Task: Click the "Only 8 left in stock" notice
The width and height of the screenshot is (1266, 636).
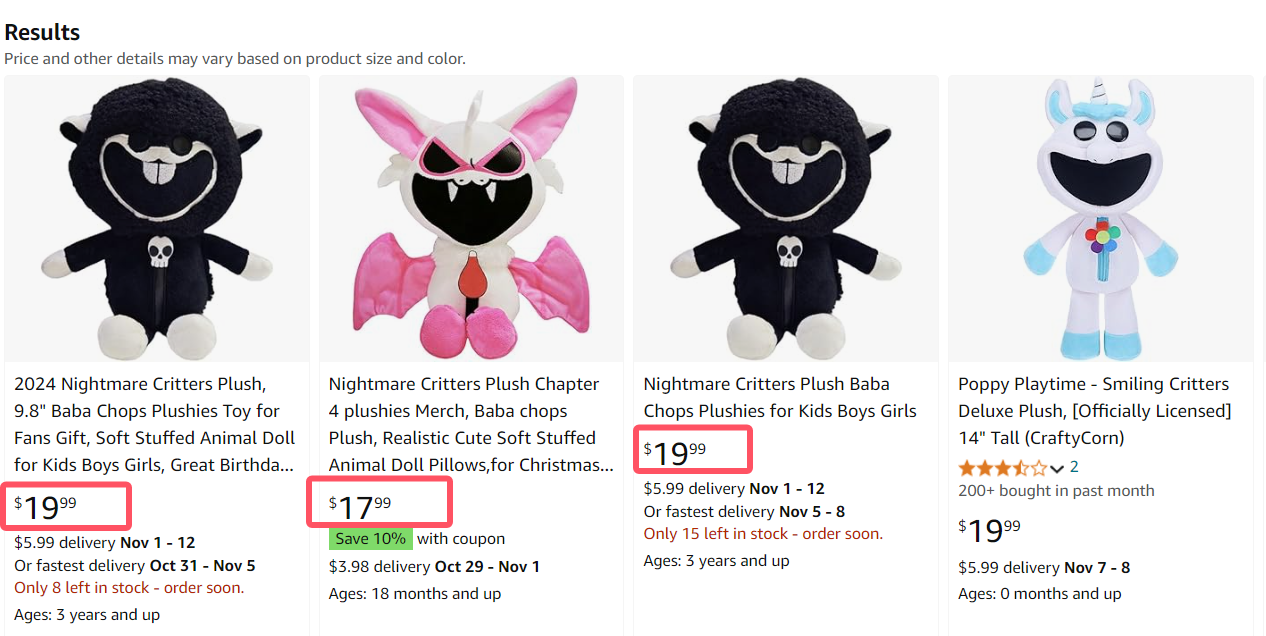Action: pyautogui.click(x=129, y=588)
